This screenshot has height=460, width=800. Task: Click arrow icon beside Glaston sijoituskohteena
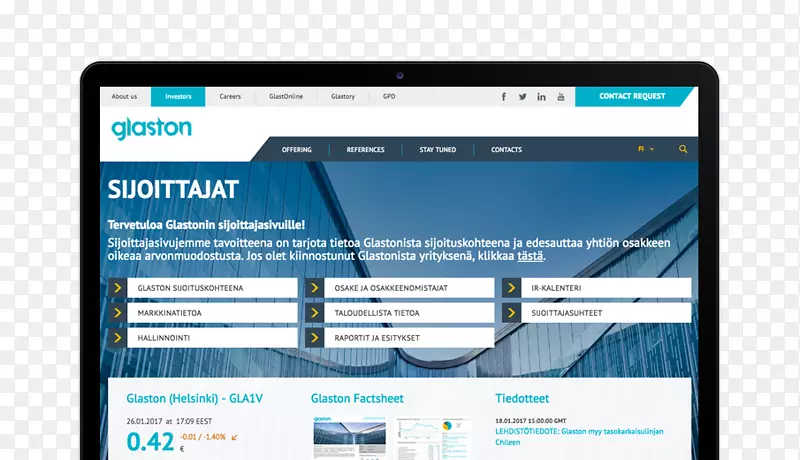point(117,288)
